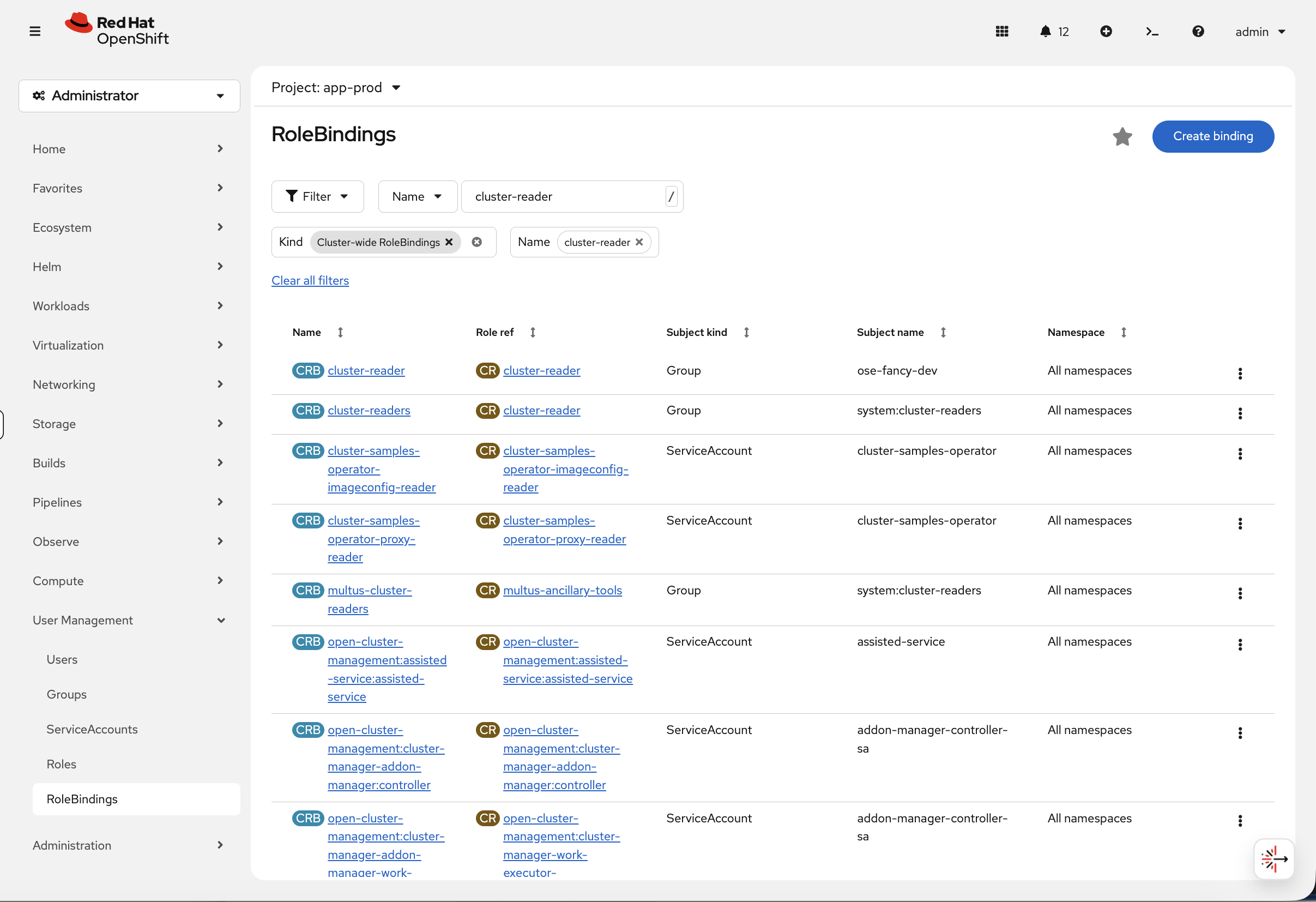Open the admin user menu

[x=1259, y=31]
